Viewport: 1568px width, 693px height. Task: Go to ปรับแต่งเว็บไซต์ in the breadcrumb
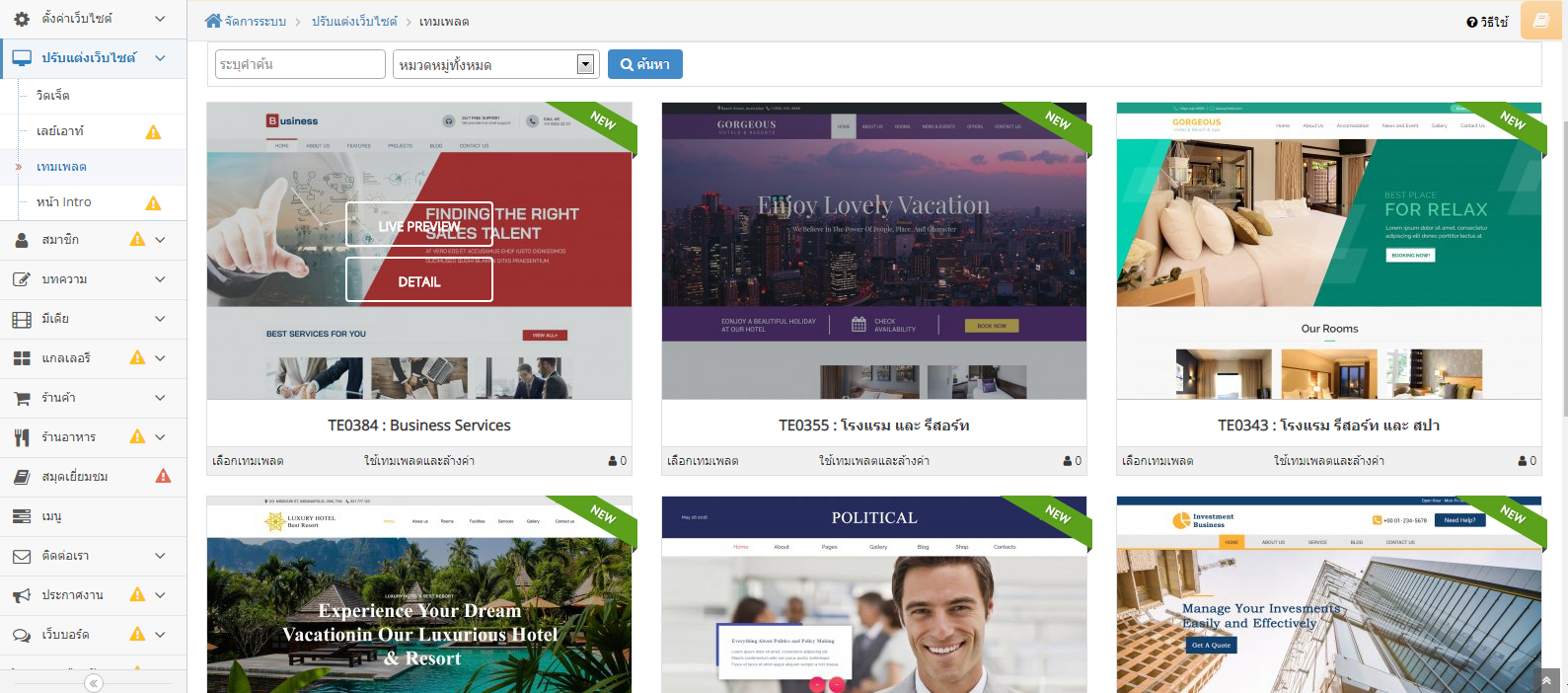pos(354,22)
